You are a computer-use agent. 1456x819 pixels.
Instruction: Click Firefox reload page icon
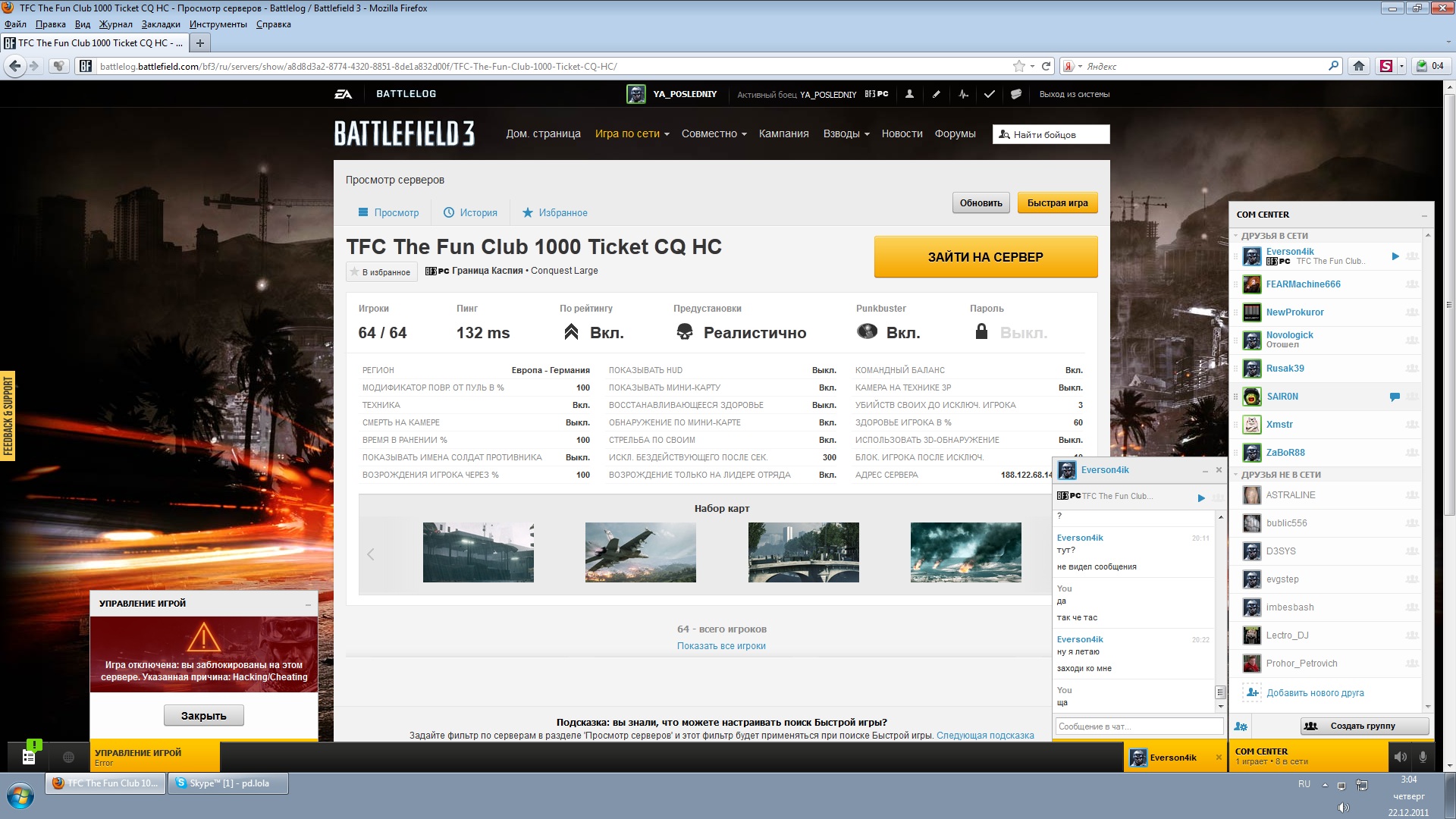1046,66
